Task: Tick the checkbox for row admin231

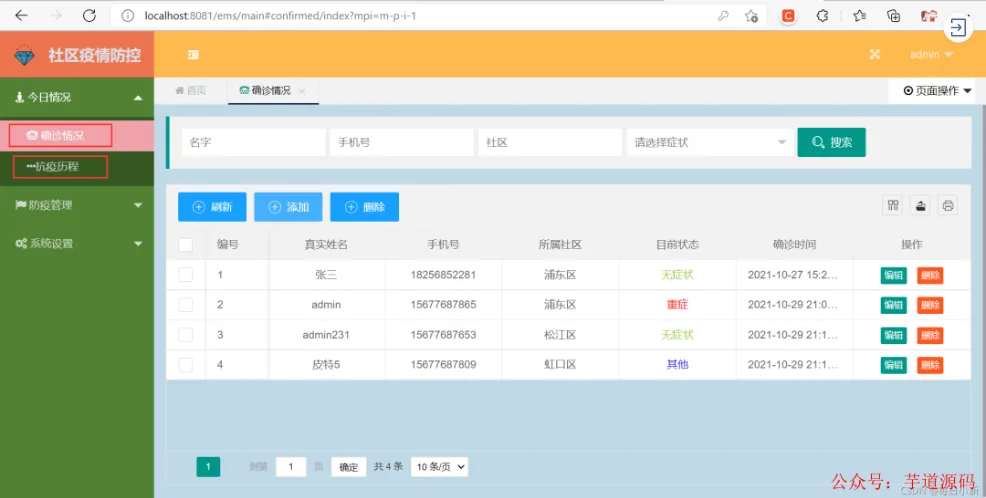Action: click(186, 335)
